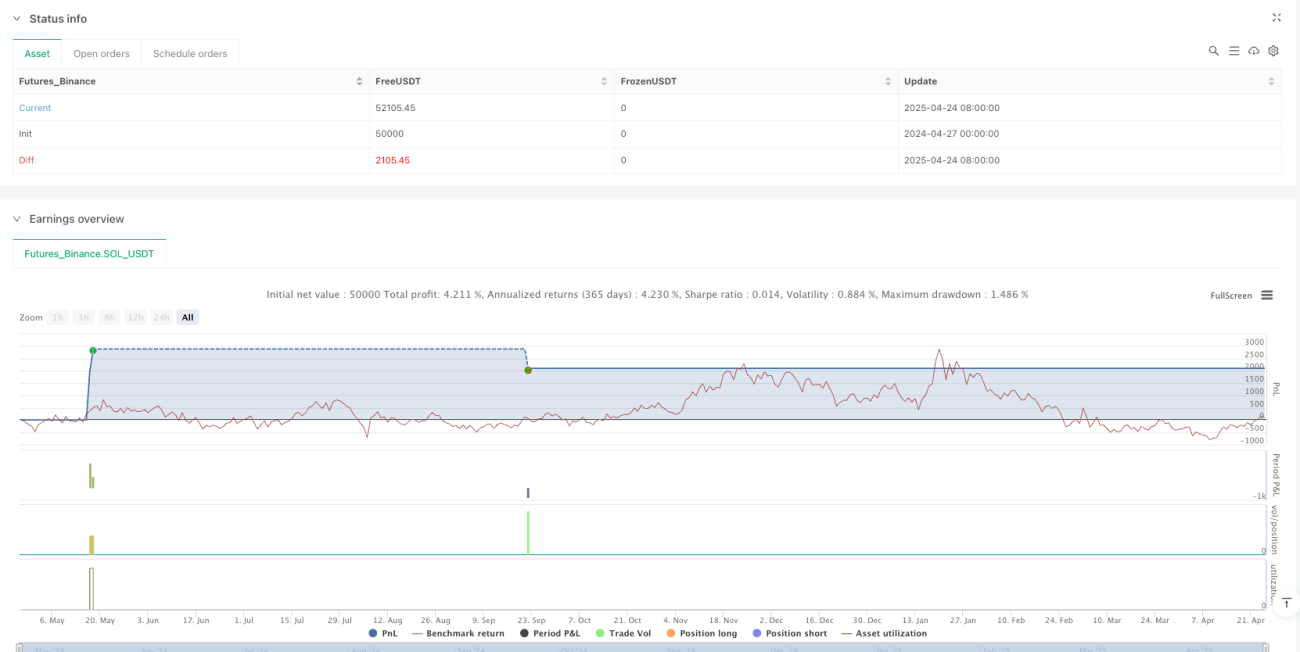
Task: Select the 12h zoom button
Action: point(134,317)
